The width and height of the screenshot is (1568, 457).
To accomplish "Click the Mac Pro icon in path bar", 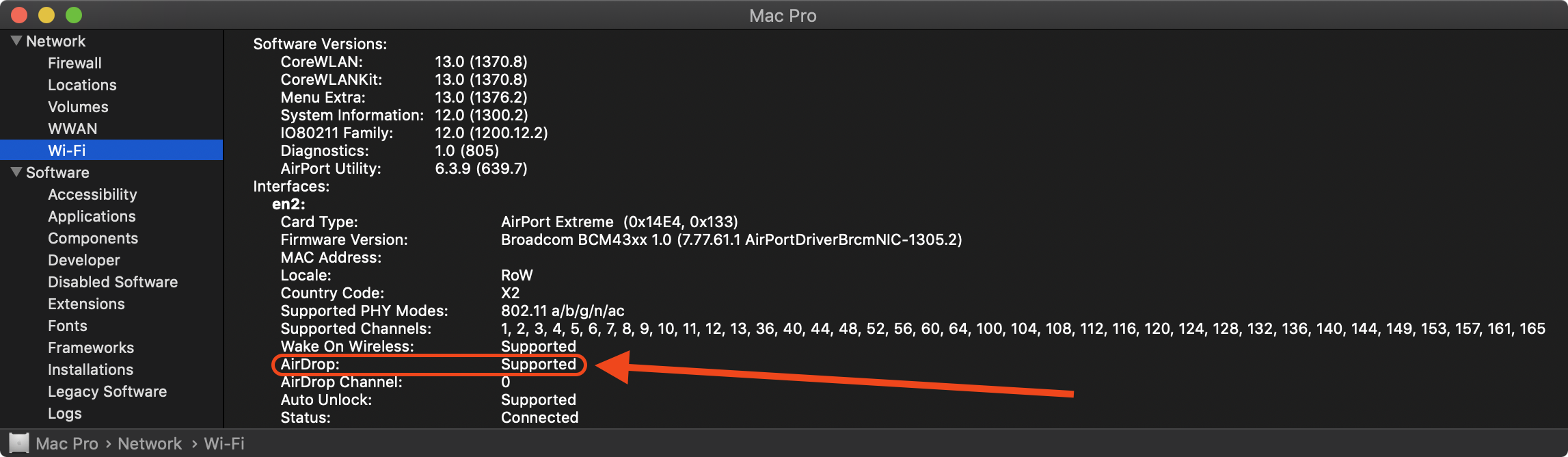I will [19, 443].
